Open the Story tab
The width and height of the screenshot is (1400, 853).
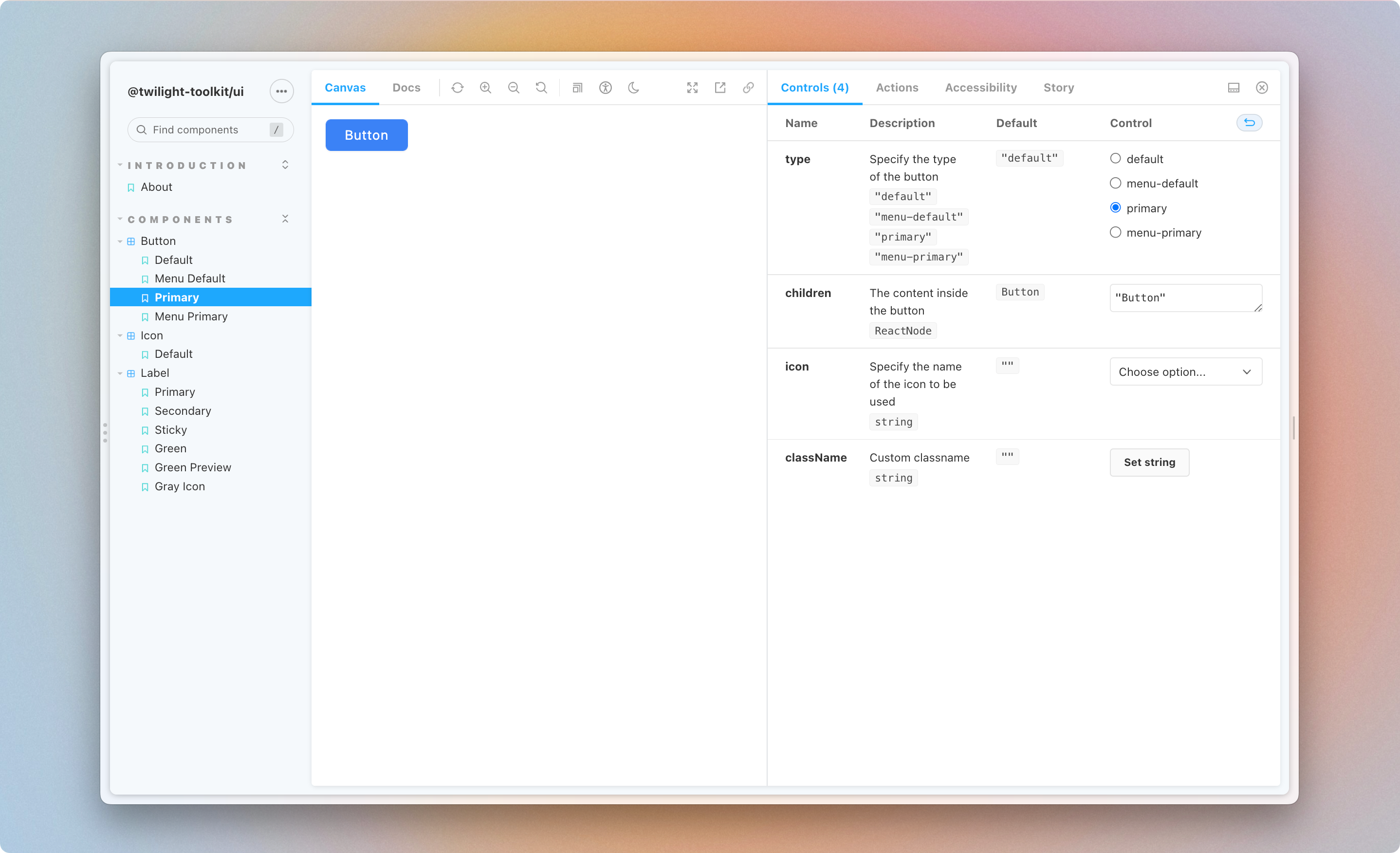pos(1059,88)
